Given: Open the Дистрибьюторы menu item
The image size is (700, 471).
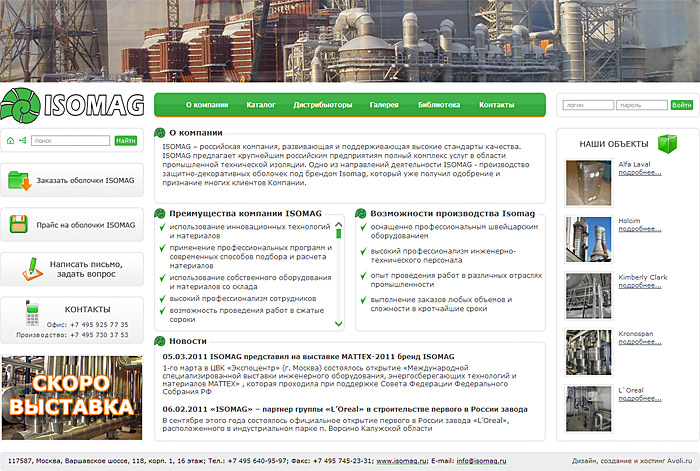Looking at the screenshot, I should (x=323, y=105).
